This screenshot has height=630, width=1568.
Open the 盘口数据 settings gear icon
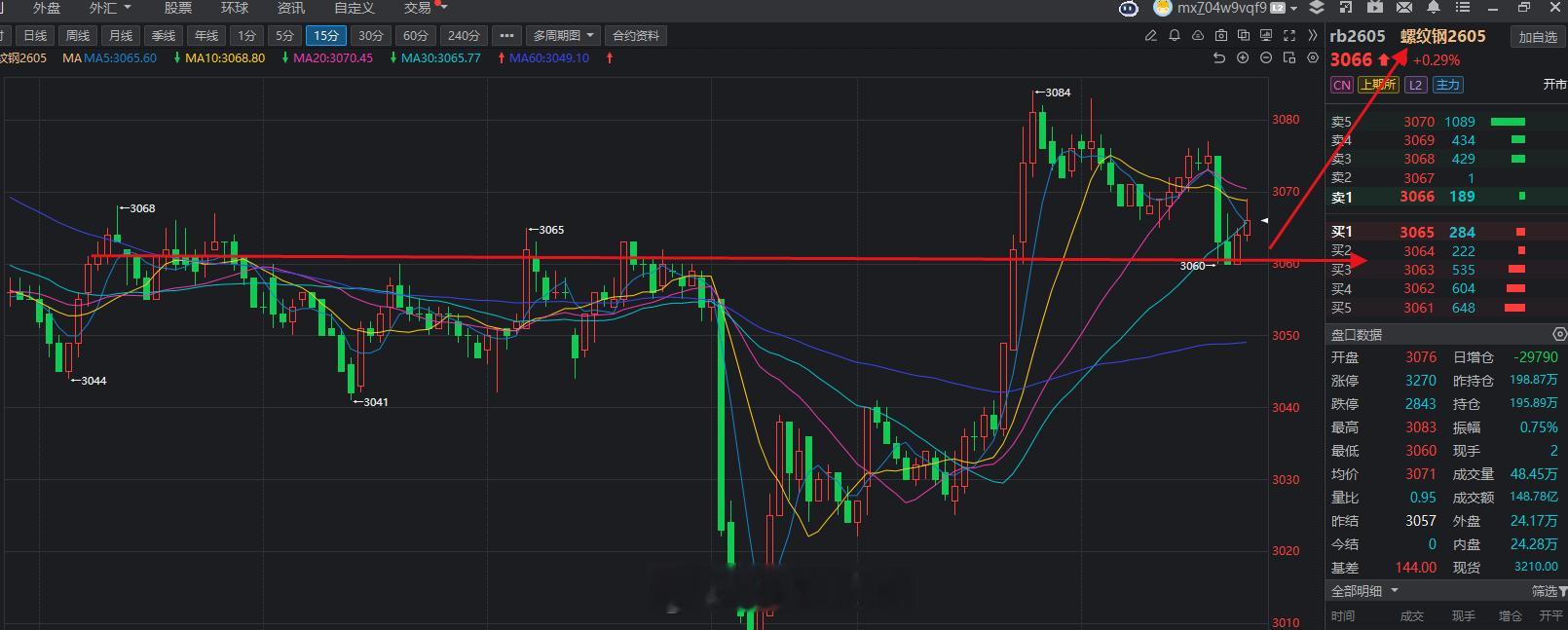[x=1559, y=334]
